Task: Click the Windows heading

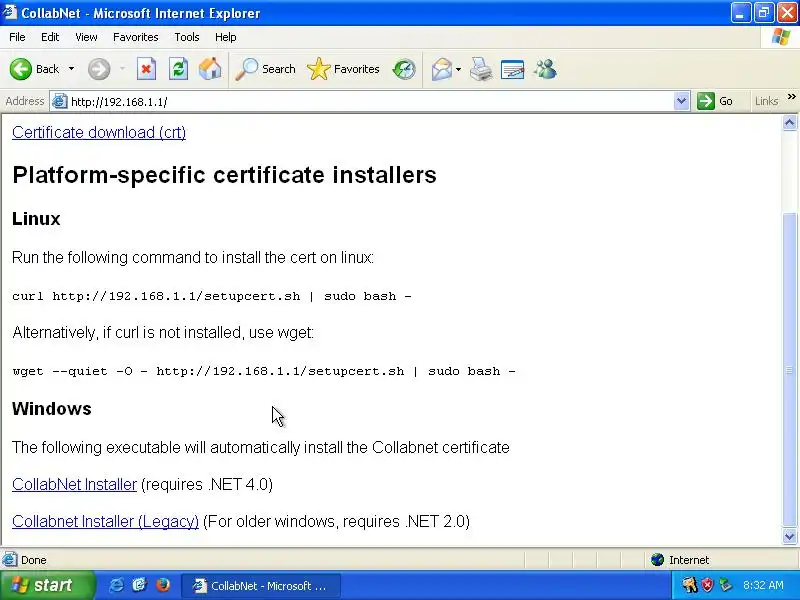Action: click(x=52, y=409)
